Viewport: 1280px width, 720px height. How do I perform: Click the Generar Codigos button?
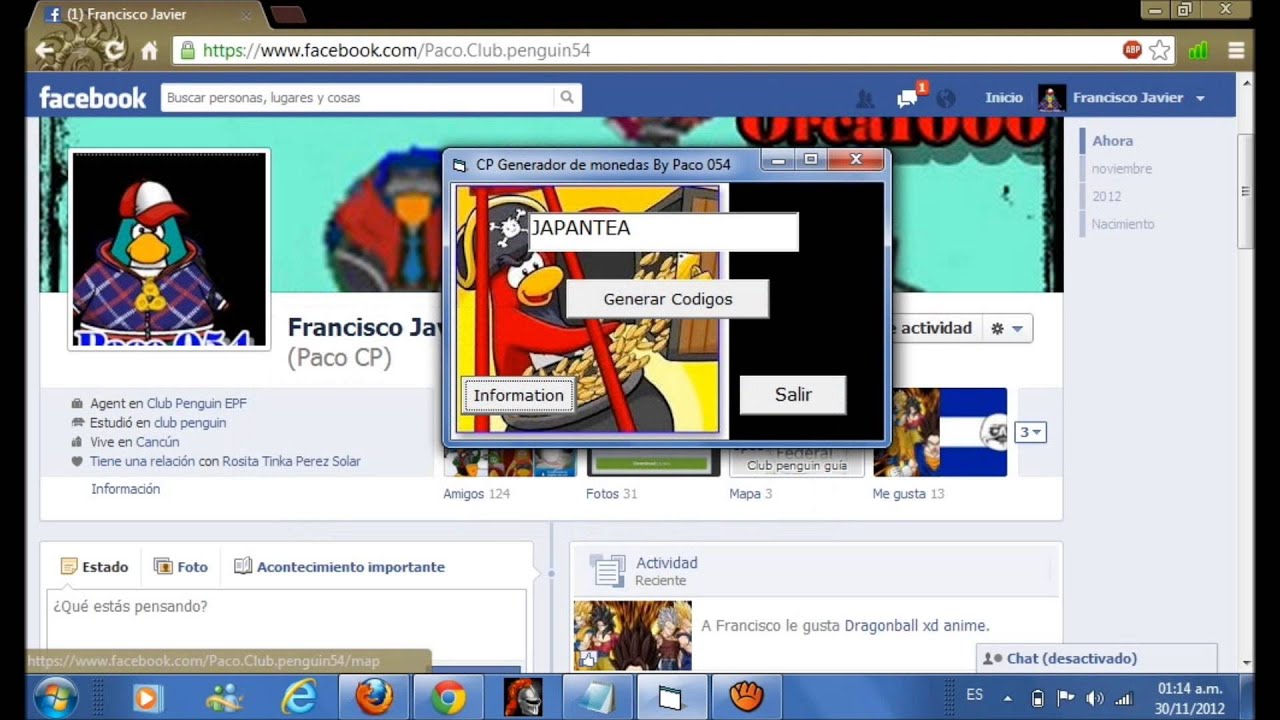[667, 299]
